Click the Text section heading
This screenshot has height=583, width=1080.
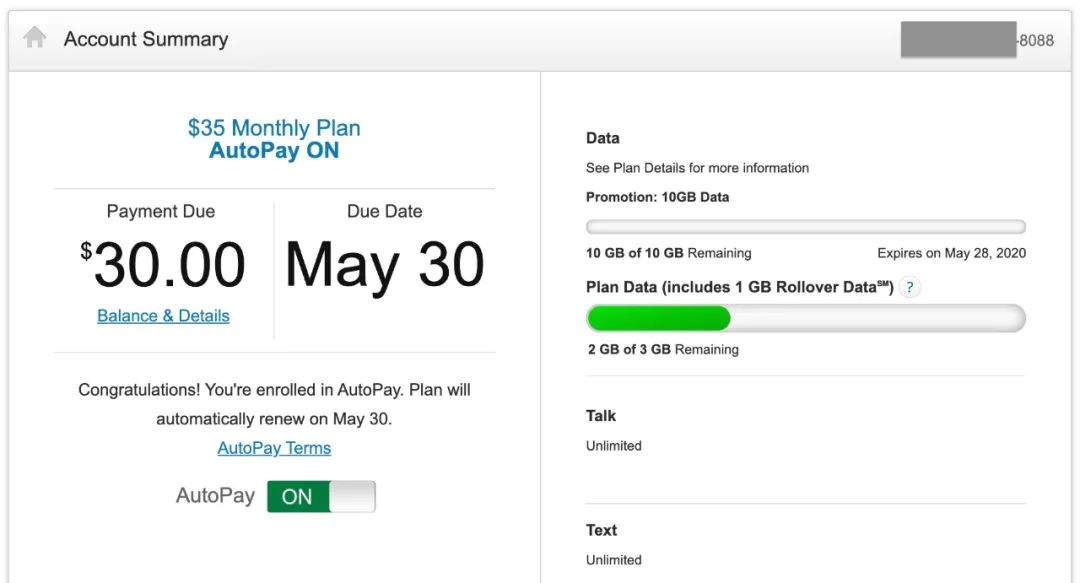click(x=601, y=530)
